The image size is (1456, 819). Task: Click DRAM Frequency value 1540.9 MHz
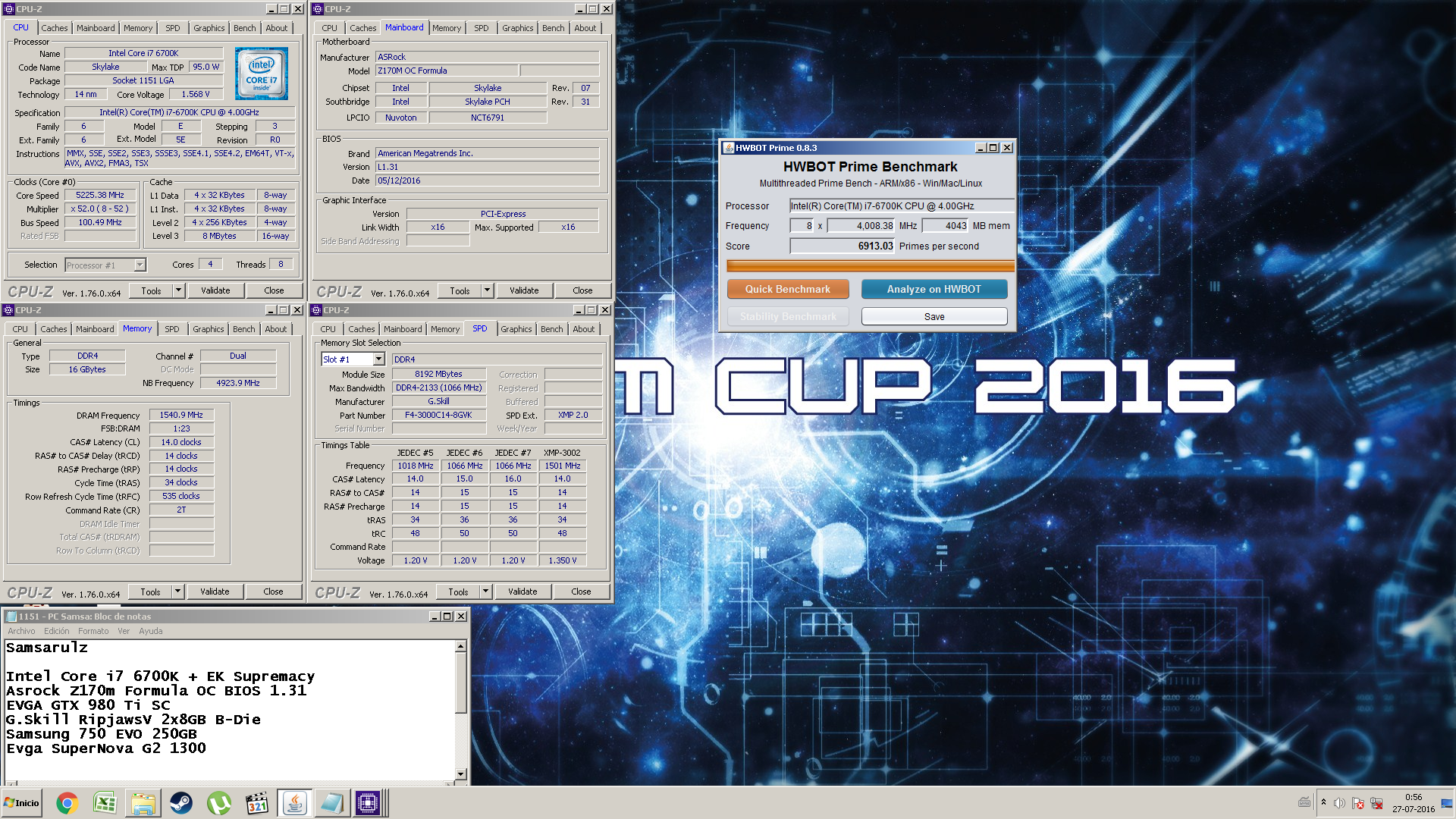tap(182, 415)
